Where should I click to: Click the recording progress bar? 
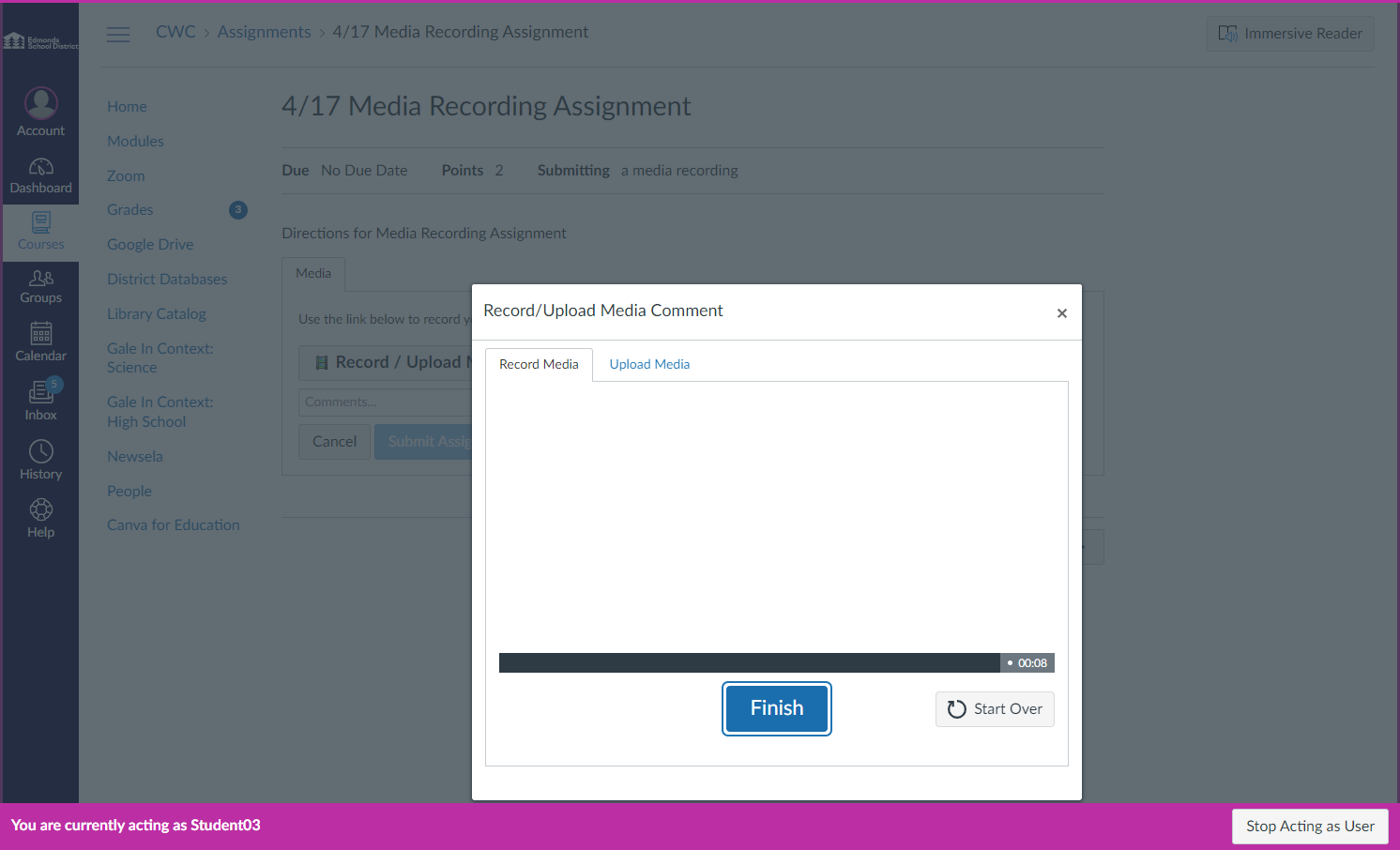click(x=749, y=662)
